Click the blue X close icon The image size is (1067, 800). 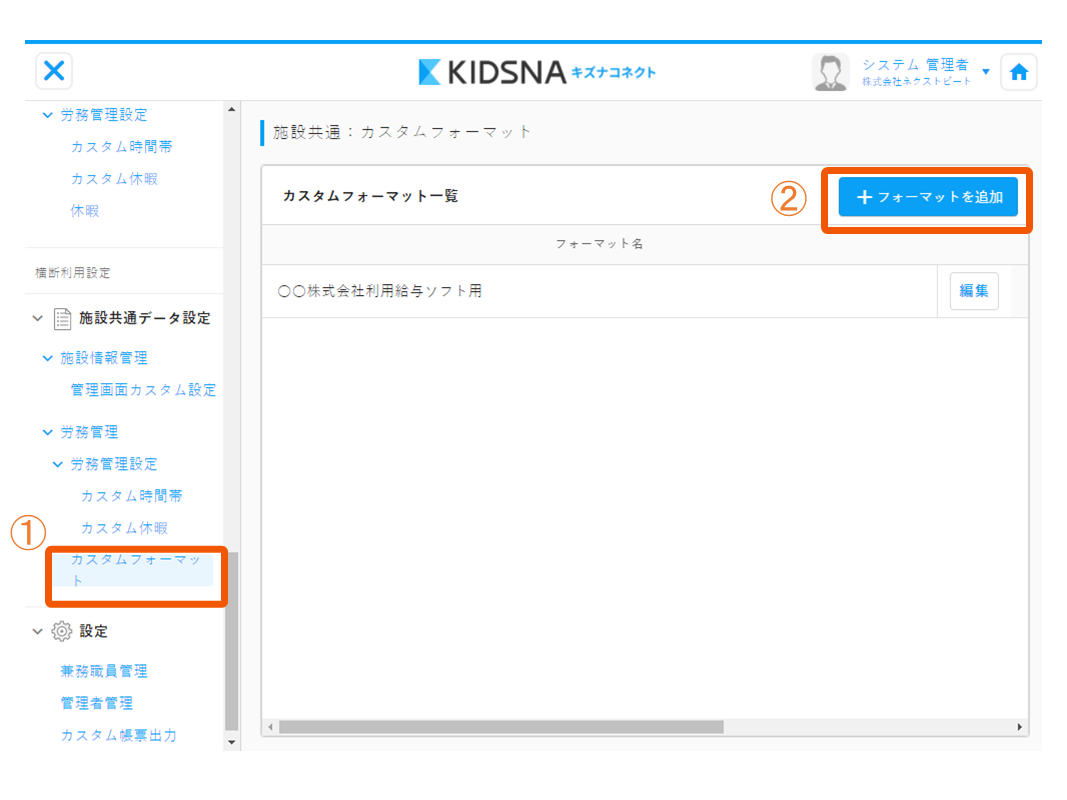click(x=54, y=71)
